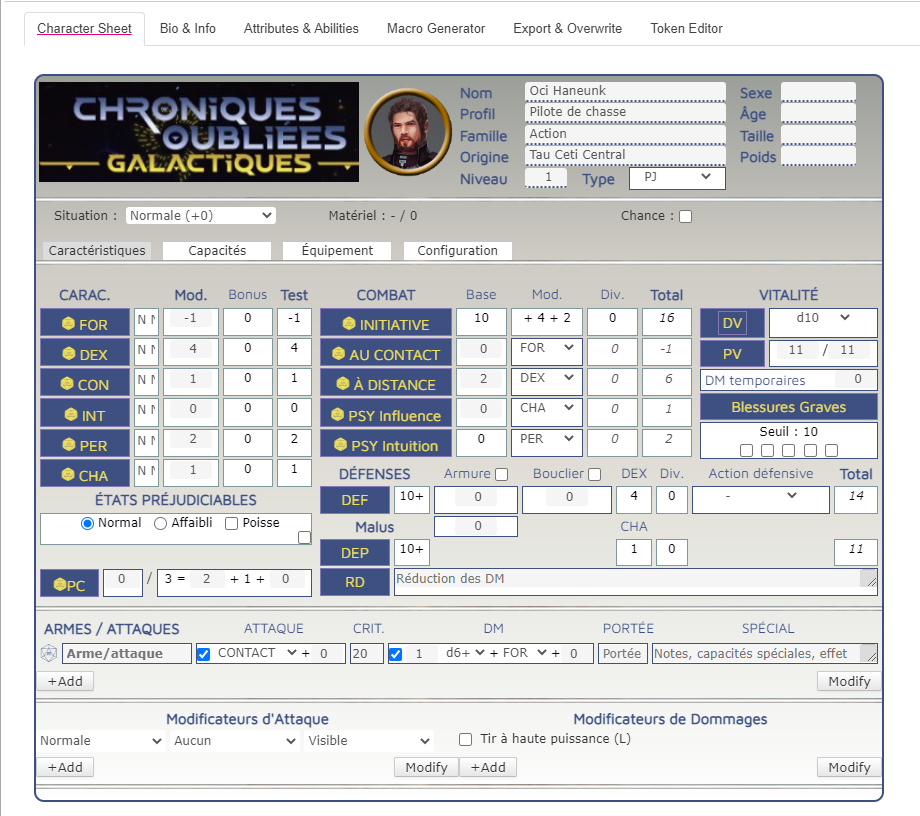920x816 pixels.
Task: Toggle the Armure checkbox
Action: [502, 474]
